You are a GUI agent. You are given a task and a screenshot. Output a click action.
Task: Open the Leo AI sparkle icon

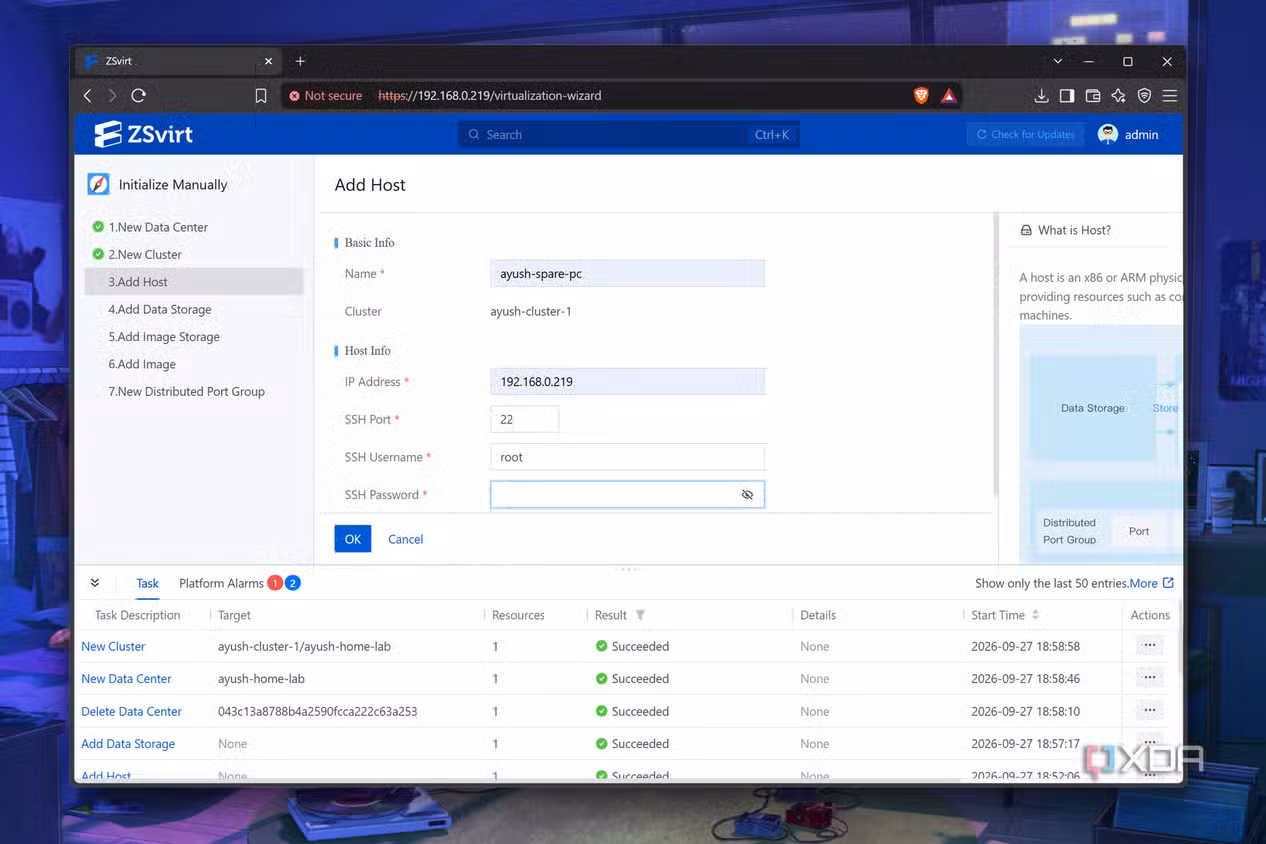pyautogui.click(x=1118, y=96)
